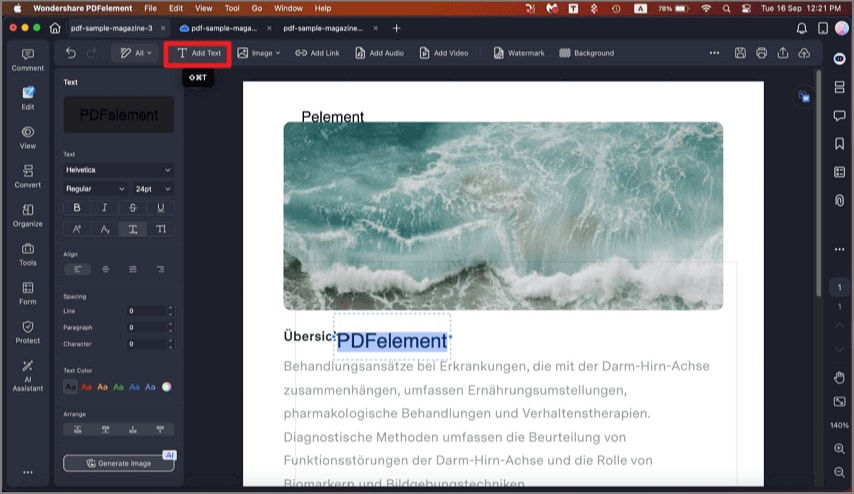Click the Watermark button
Viewport: 854px width, 494px height.
519,53
